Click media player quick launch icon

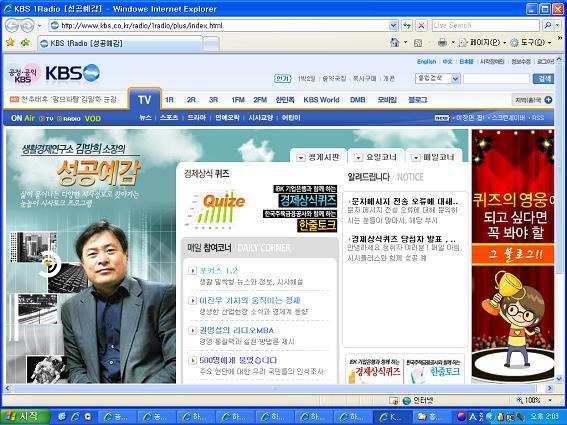click(x=88, y=417)
